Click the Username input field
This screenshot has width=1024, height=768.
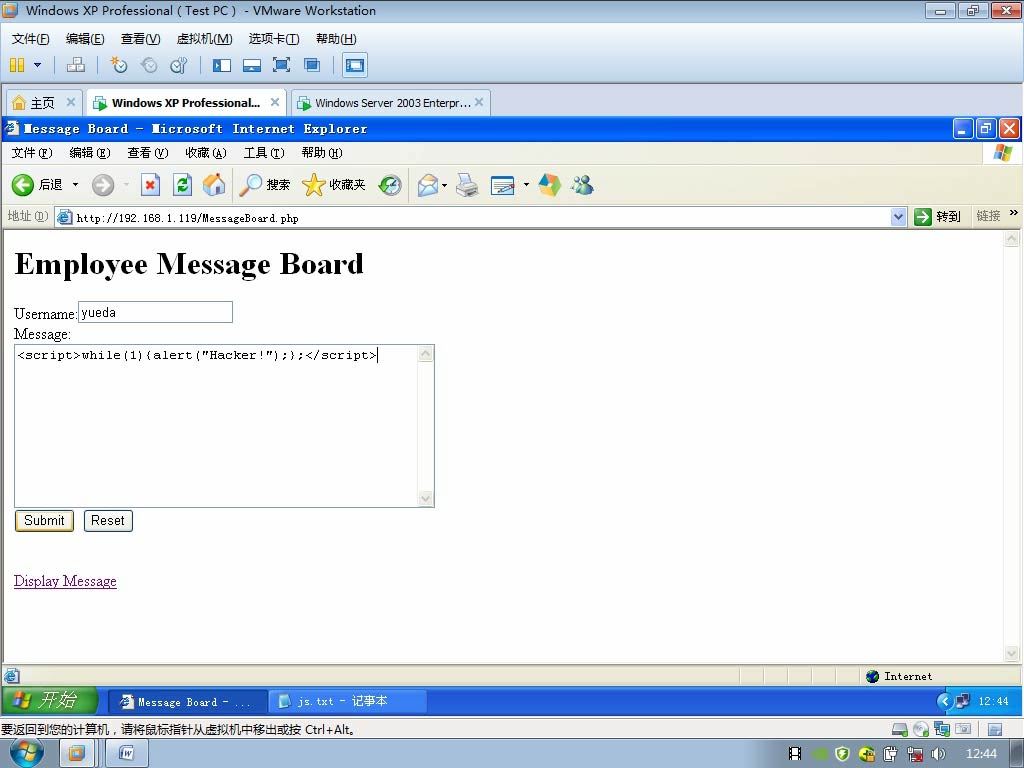155,312
